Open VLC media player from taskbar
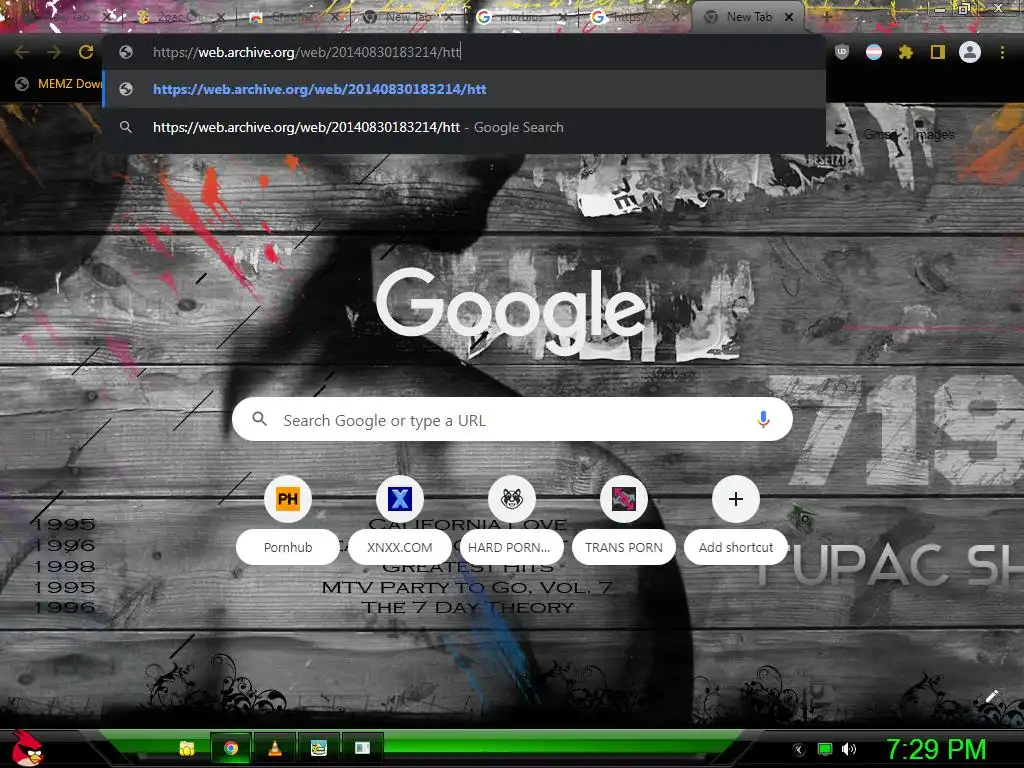 [275, 748]
